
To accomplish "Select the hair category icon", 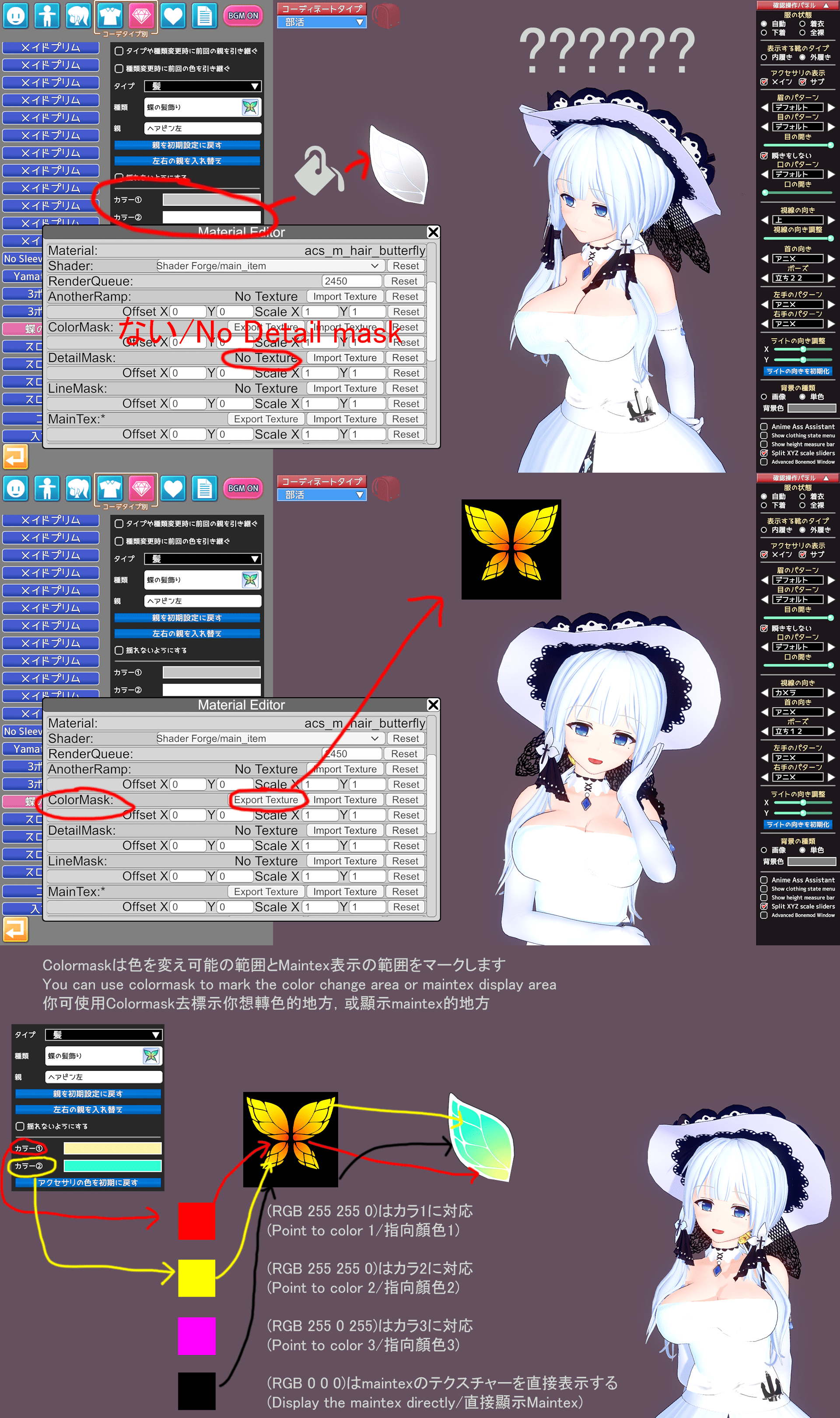I will 78,16.
